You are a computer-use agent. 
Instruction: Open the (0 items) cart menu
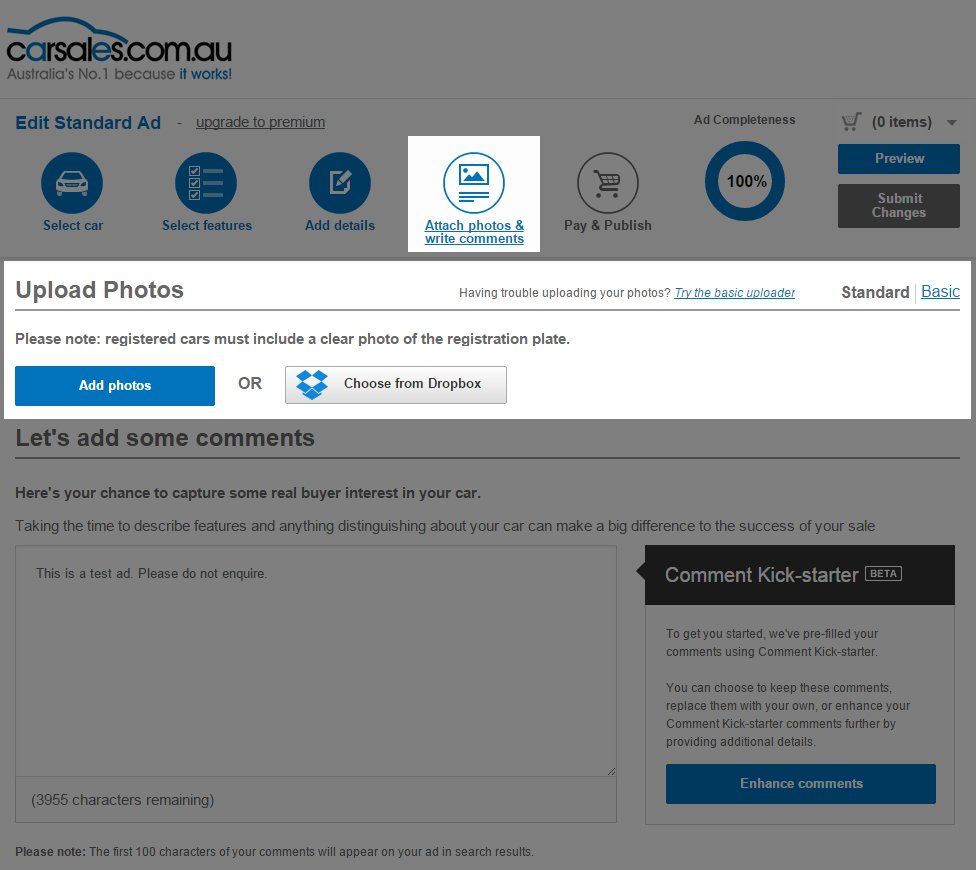pos(901,122)
